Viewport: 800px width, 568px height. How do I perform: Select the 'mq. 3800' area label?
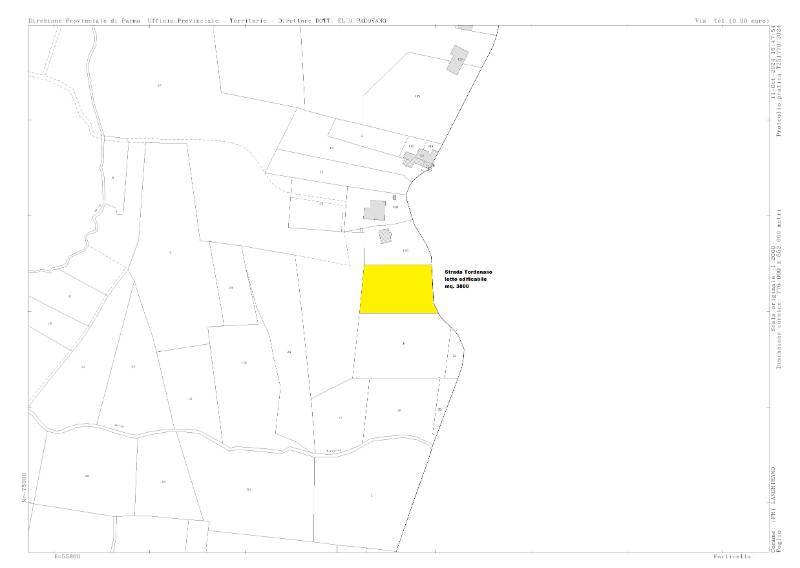coord(457,286)
